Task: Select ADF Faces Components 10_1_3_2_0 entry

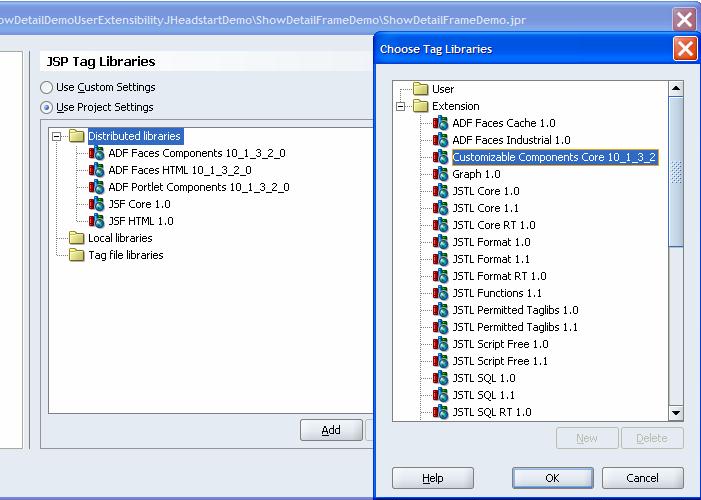Action: point(197,153)
